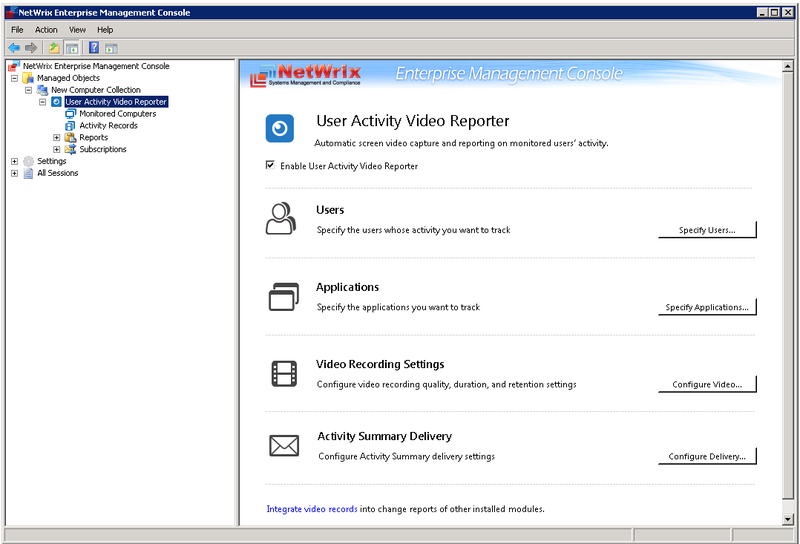
Task: Select the Reports tree label
Action: coord(93,137)
